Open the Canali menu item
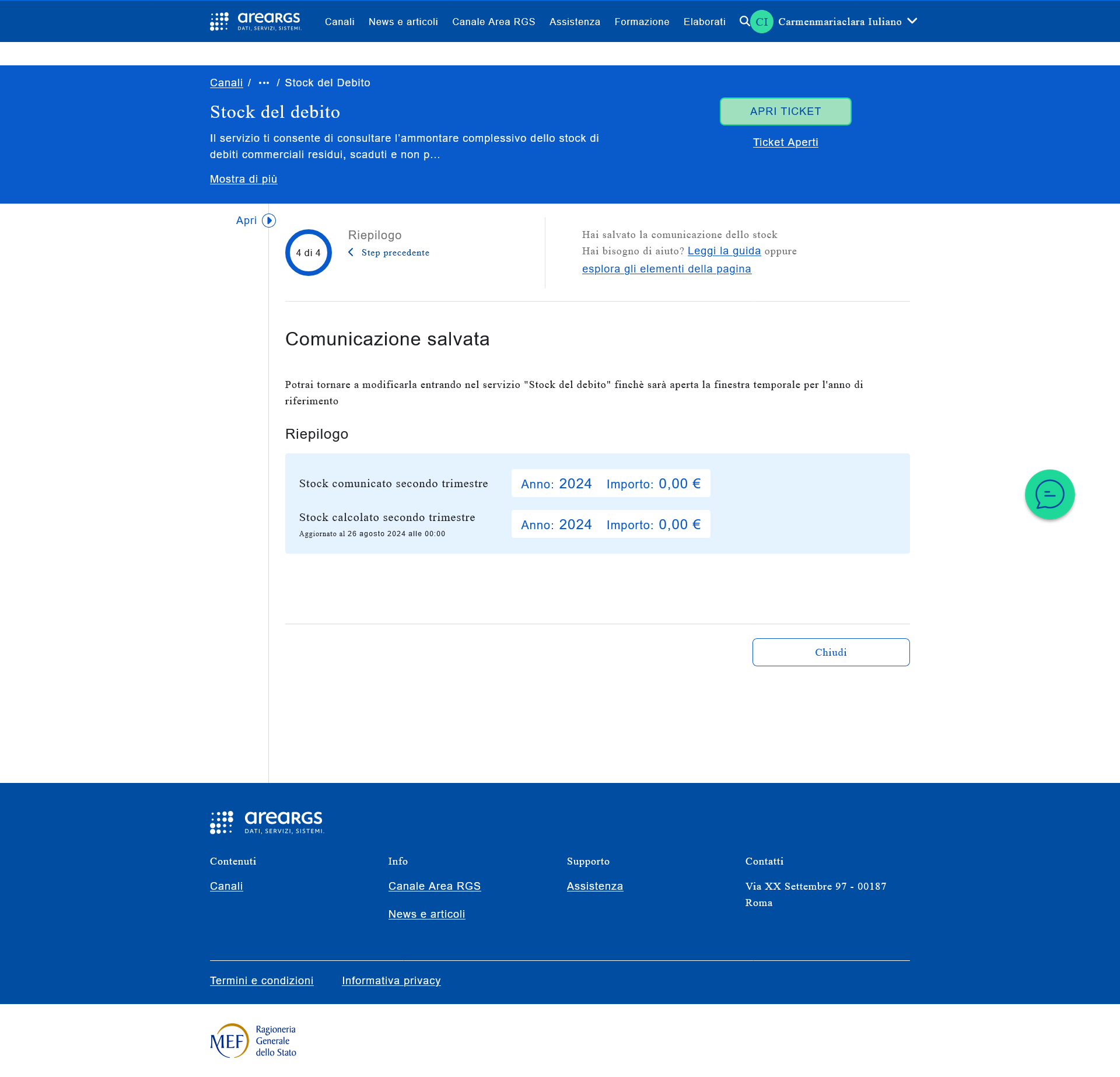The width and height of the screenshot is (1120, 1077). (x=339, y=22)
